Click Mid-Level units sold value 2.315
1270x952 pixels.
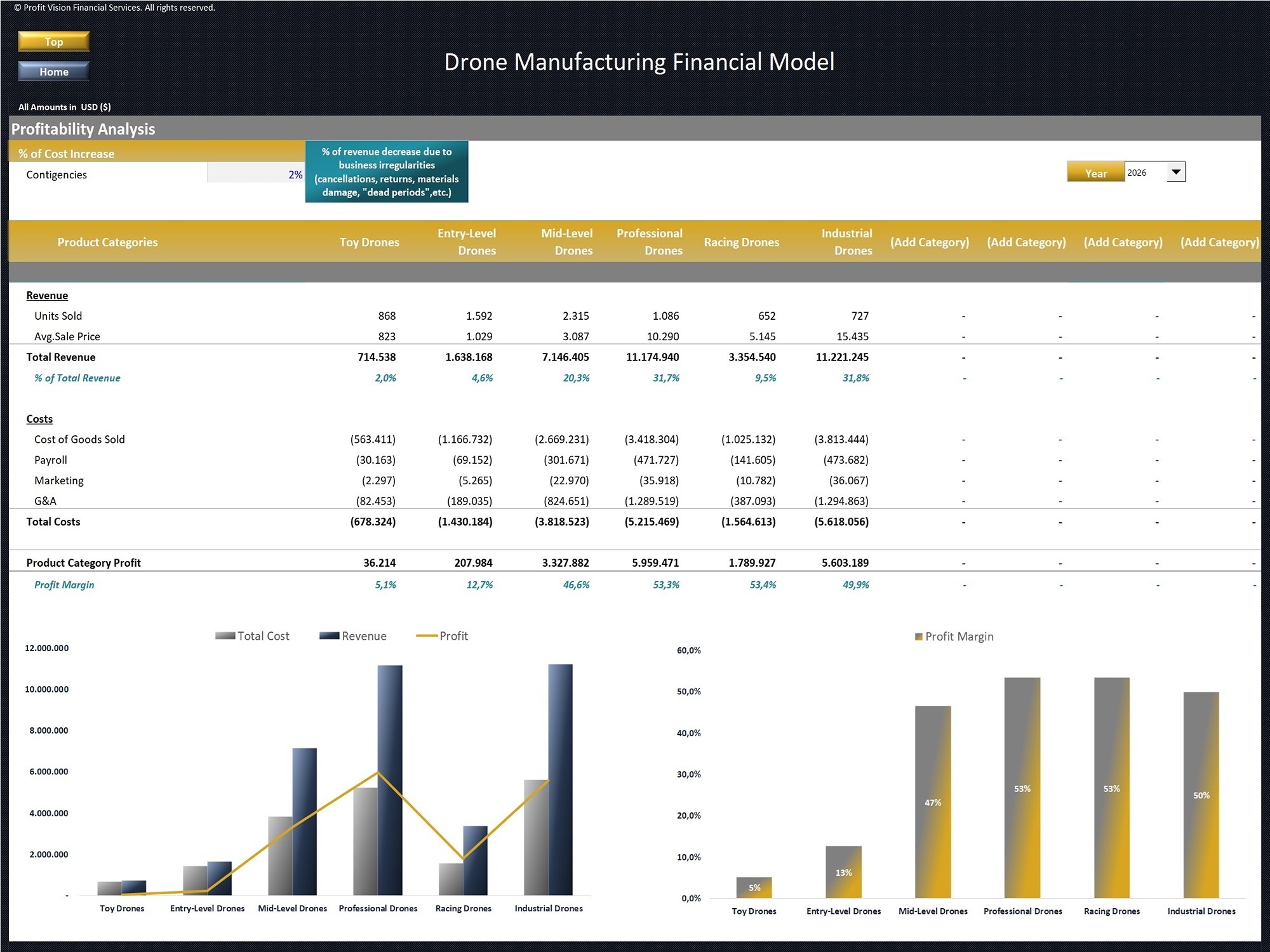(575, 316)
